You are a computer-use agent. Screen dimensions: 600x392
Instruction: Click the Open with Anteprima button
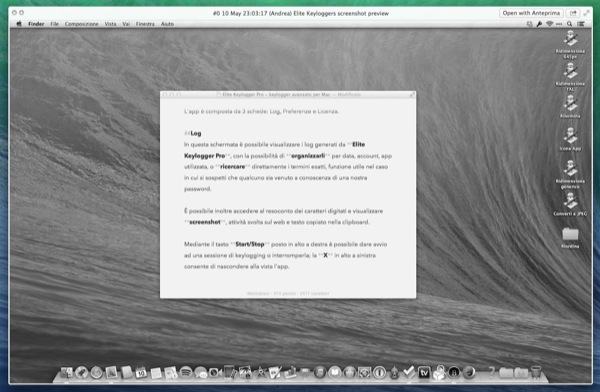(531, 13)
